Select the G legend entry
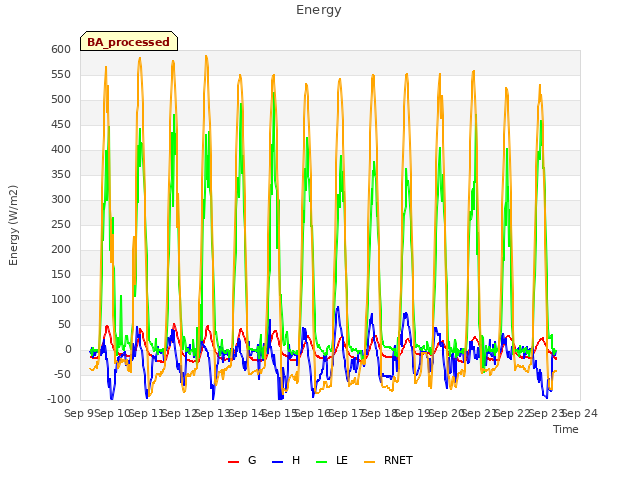 pyautogui.click(x=242, y=460)
